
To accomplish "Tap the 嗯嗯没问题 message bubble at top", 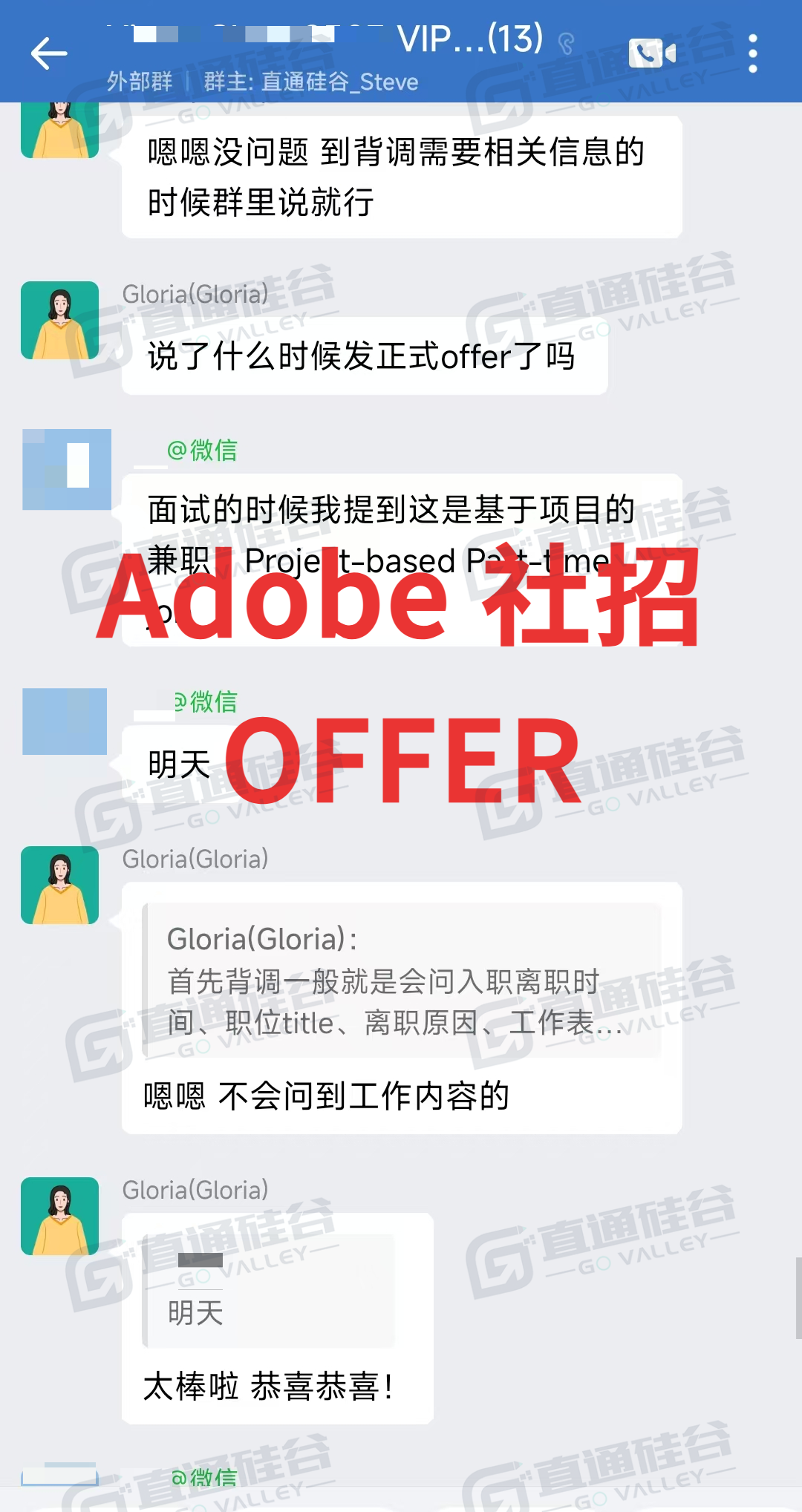I will coord(402,177).
